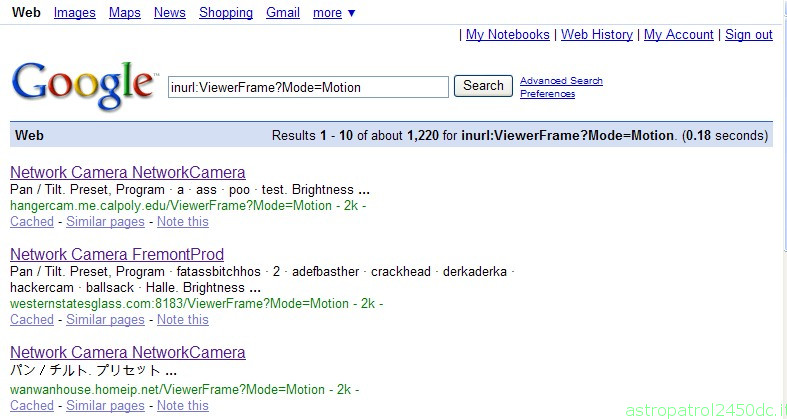Open Network Camera NetworkCamera wanwanhouse result

(x=128, y=352)
